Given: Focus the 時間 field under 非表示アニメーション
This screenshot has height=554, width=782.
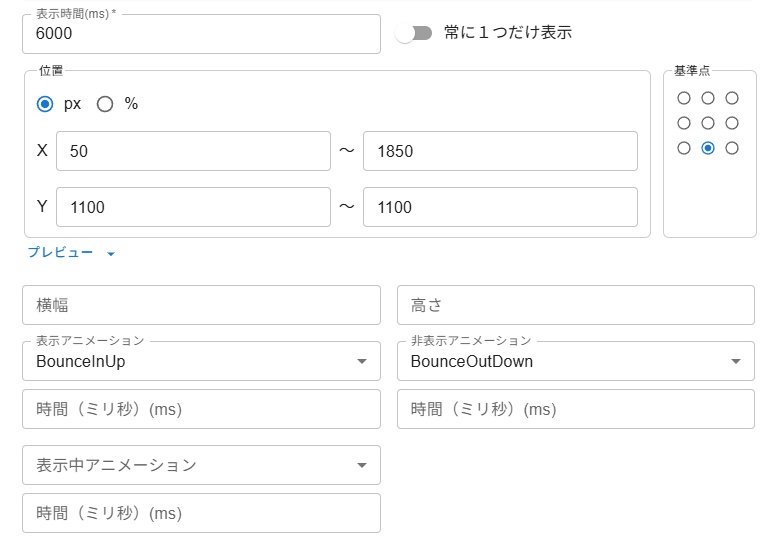Looking at the screenshot, I should tap(575, 409).
